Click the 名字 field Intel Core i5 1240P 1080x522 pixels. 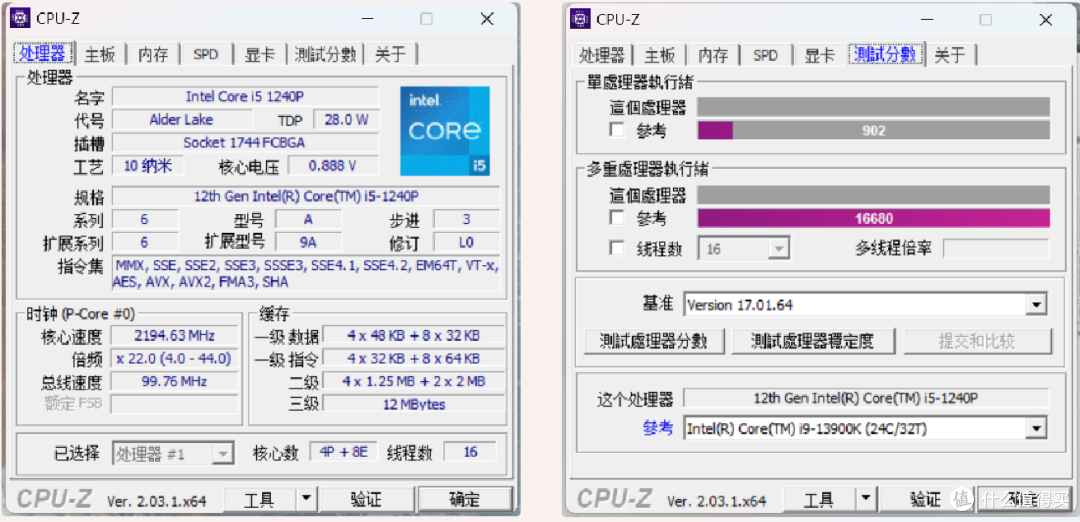(245, 96)
